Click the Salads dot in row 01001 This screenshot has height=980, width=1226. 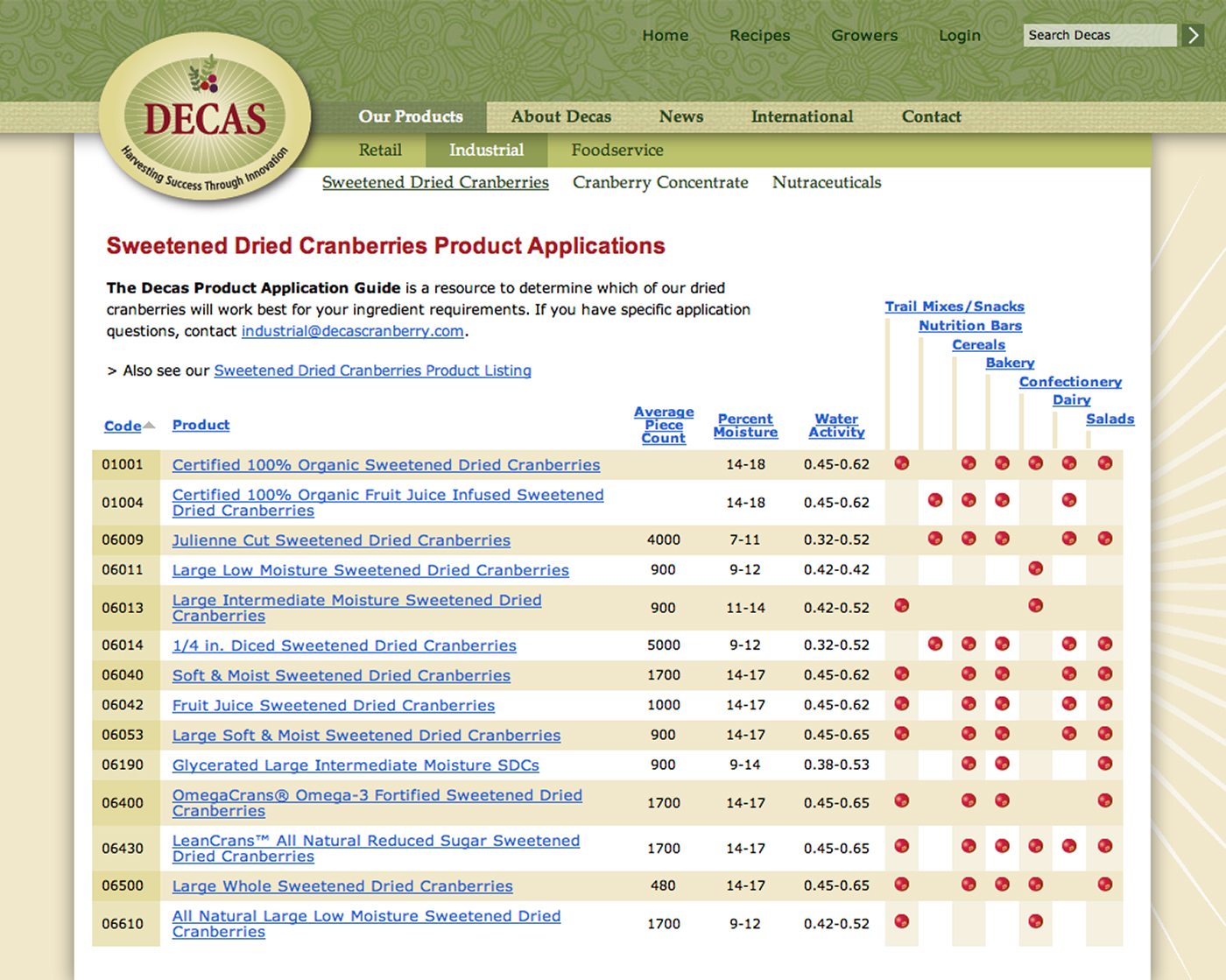click(x=1104, y=463)
